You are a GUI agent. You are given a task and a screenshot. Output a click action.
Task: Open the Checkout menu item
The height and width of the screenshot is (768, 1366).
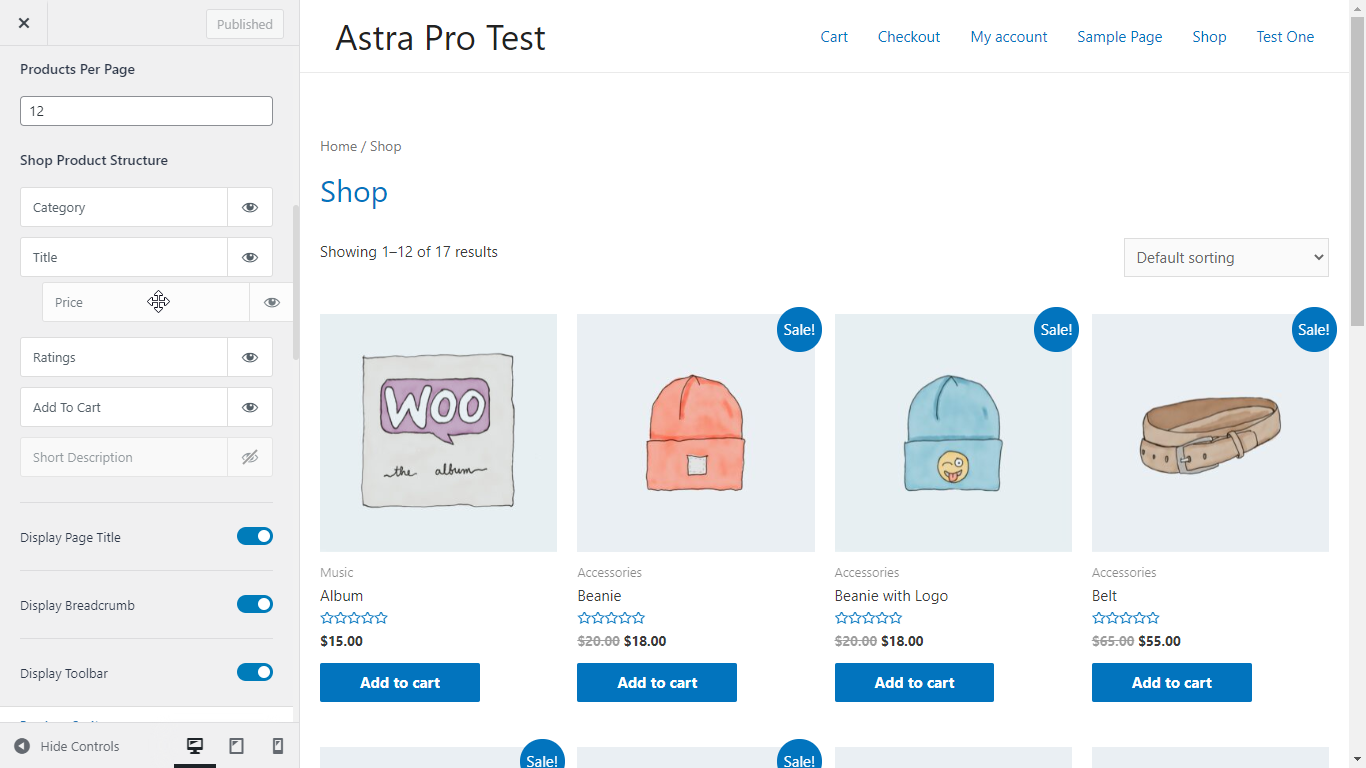pyautogui.click(x=909, y=37)
